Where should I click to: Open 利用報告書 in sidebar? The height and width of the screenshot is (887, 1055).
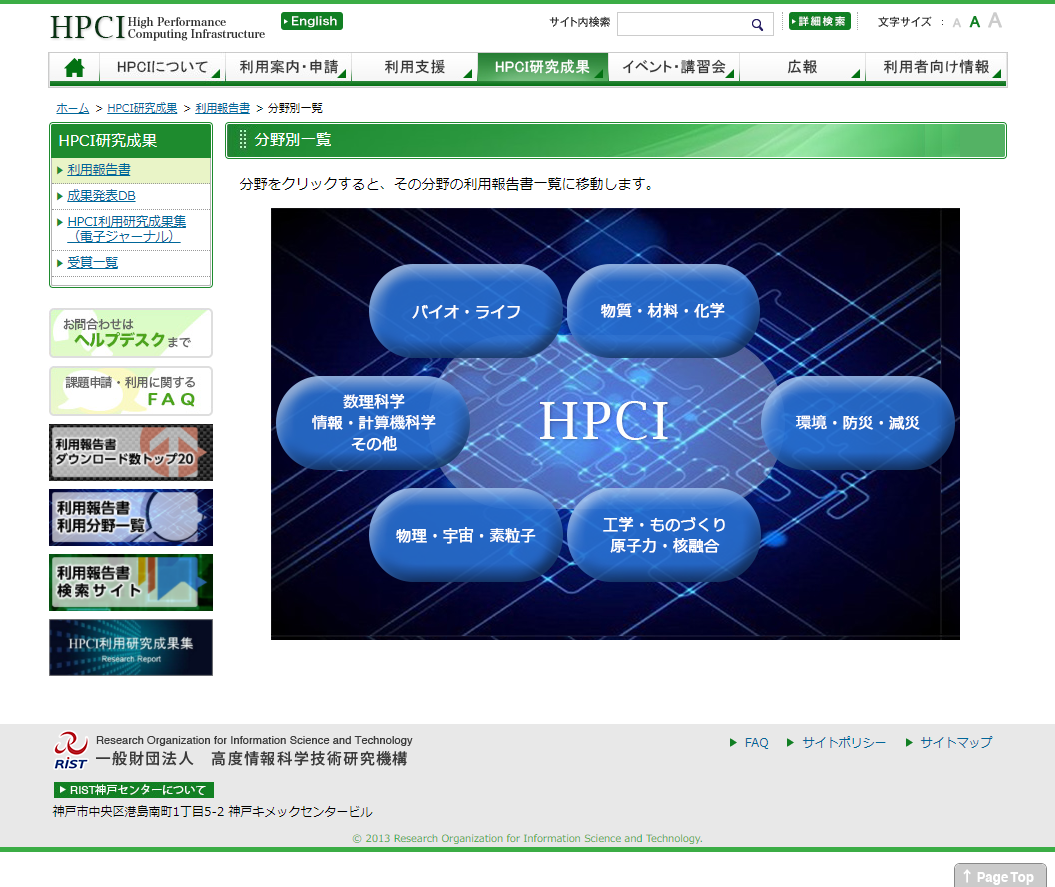99,170
